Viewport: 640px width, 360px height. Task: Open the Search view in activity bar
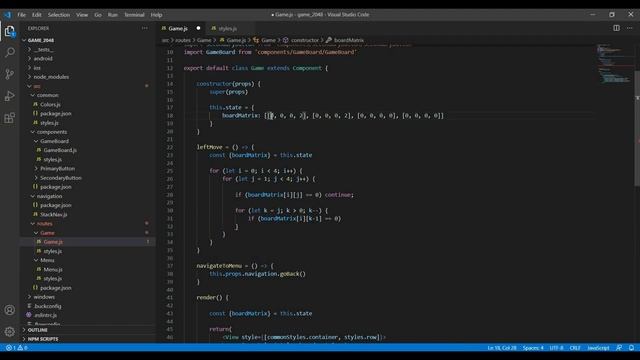pos(9,53)
